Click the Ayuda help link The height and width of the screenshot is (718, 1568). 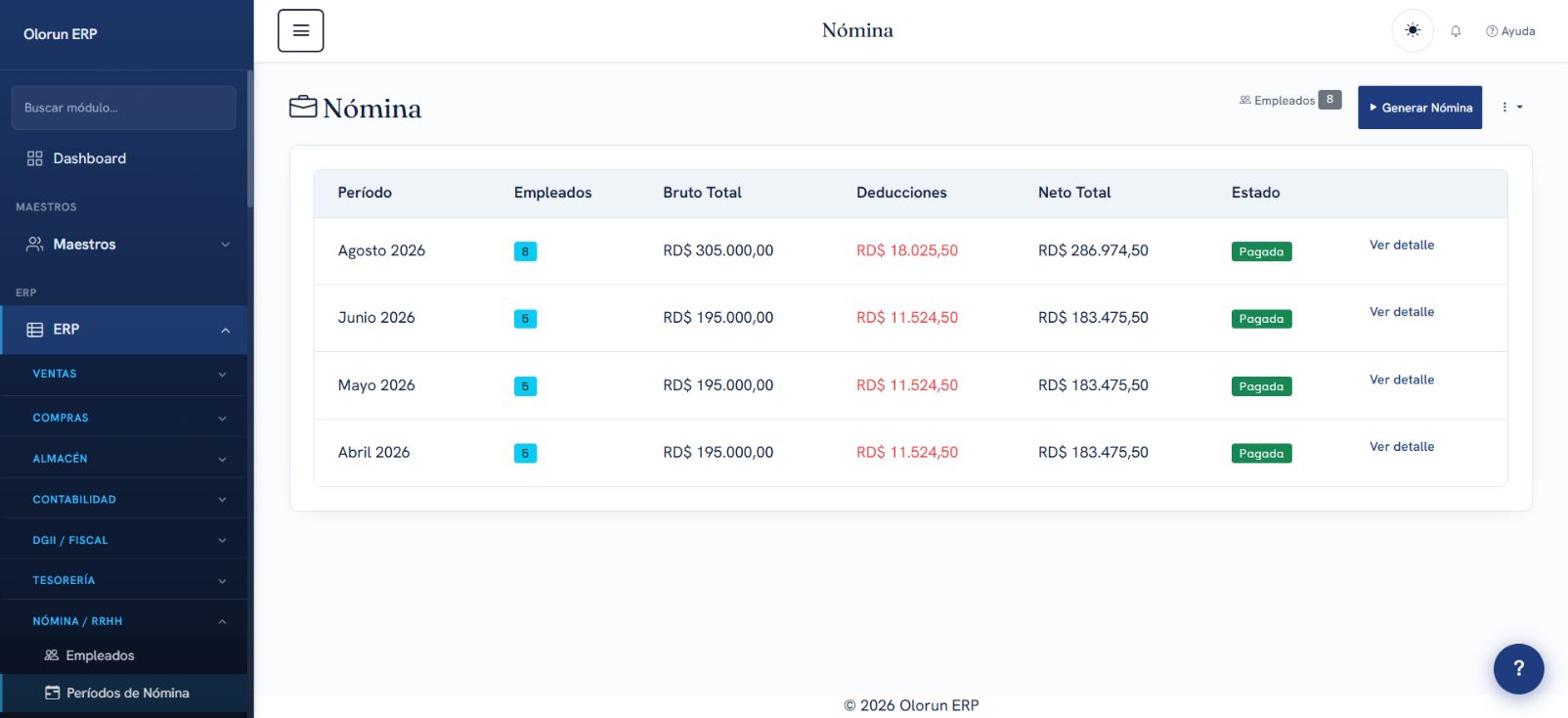tap(1510, 31)
